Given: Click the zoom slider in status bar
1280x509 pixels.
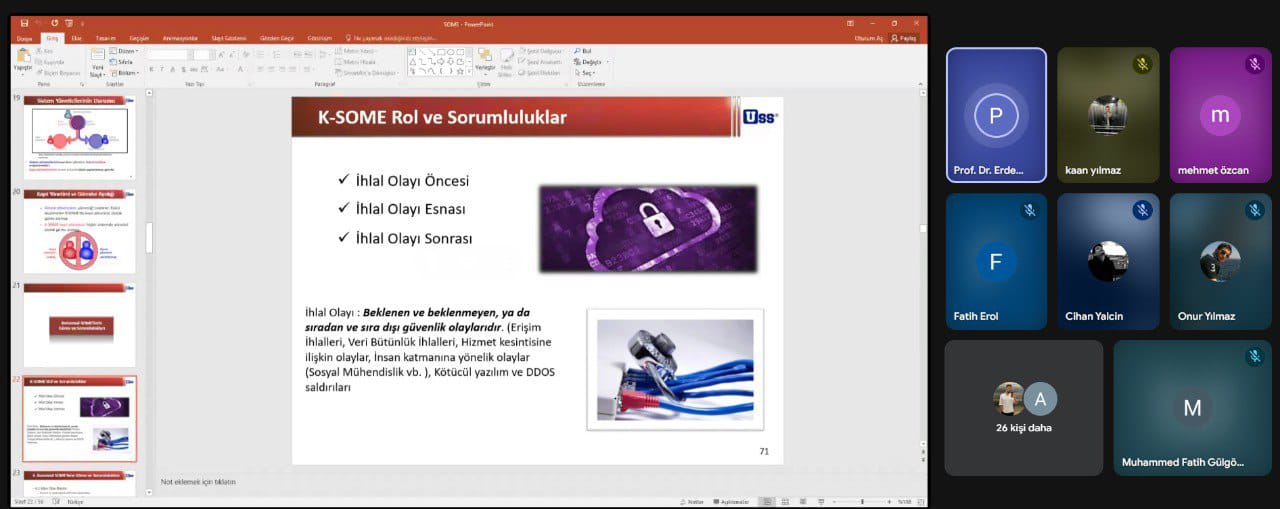Looking at the screenshot, I should [x=862, y=501].
